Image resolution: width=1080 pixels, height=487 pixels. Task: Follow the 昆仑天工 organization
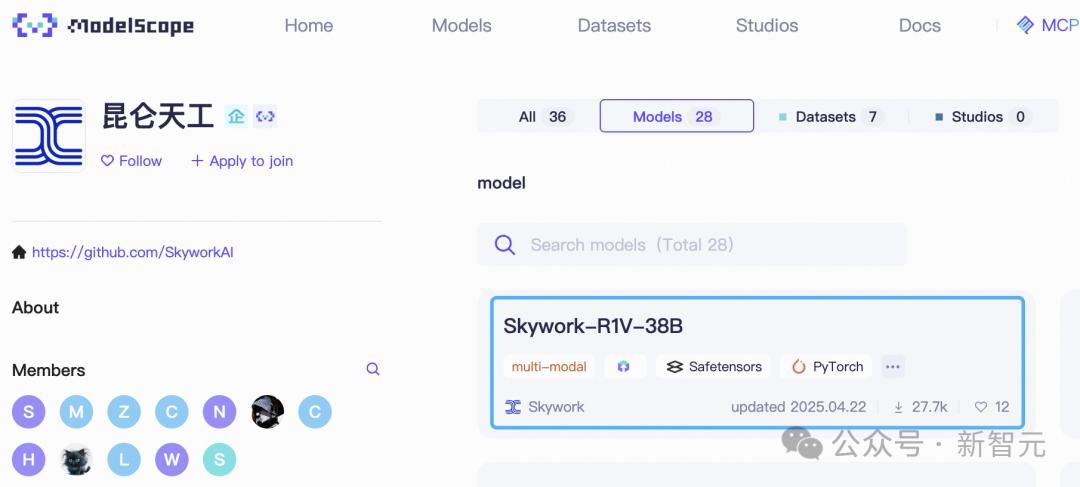(x=131, y=160)
